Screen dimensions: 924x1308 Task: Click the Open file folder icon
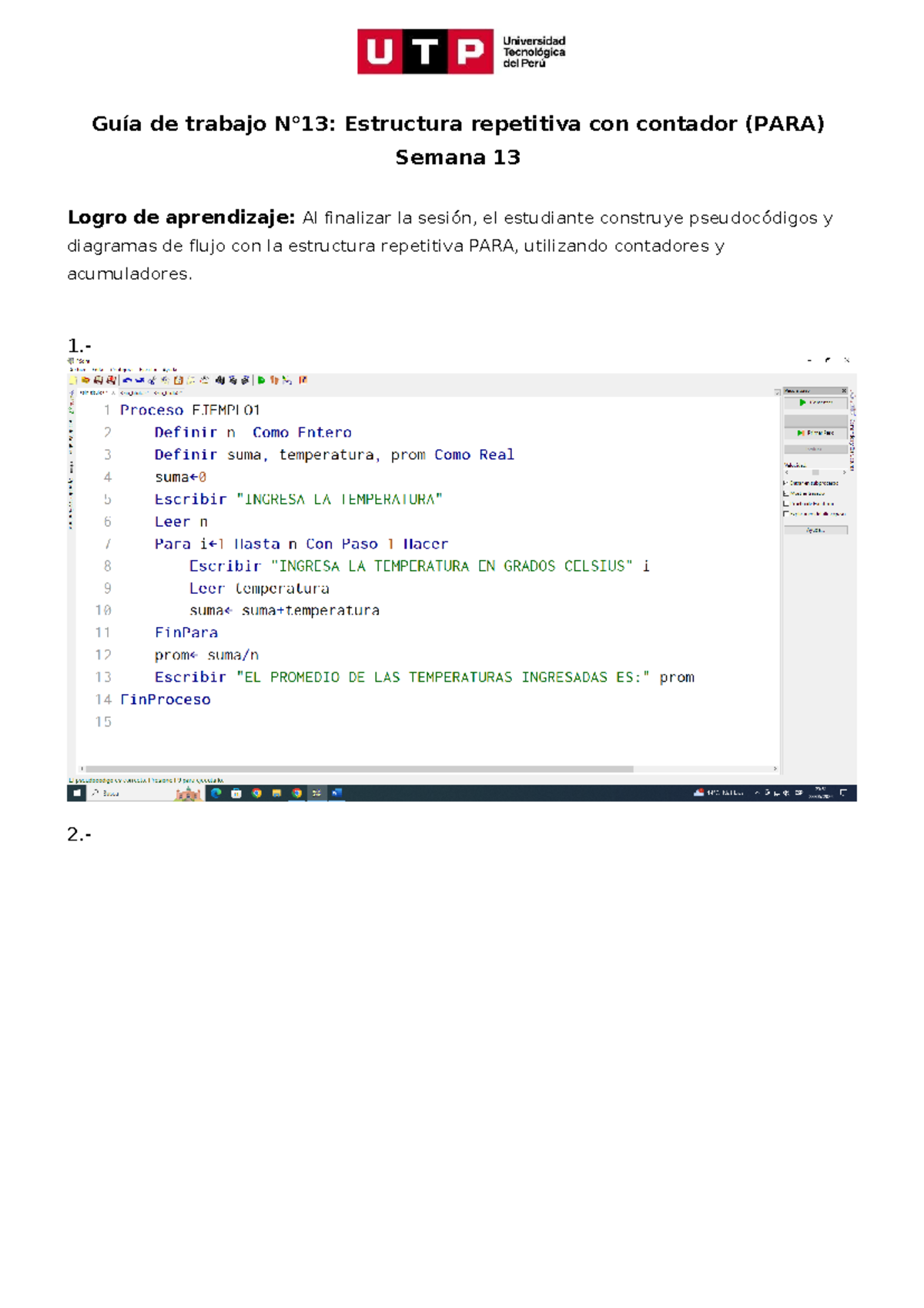click(85, 380)
